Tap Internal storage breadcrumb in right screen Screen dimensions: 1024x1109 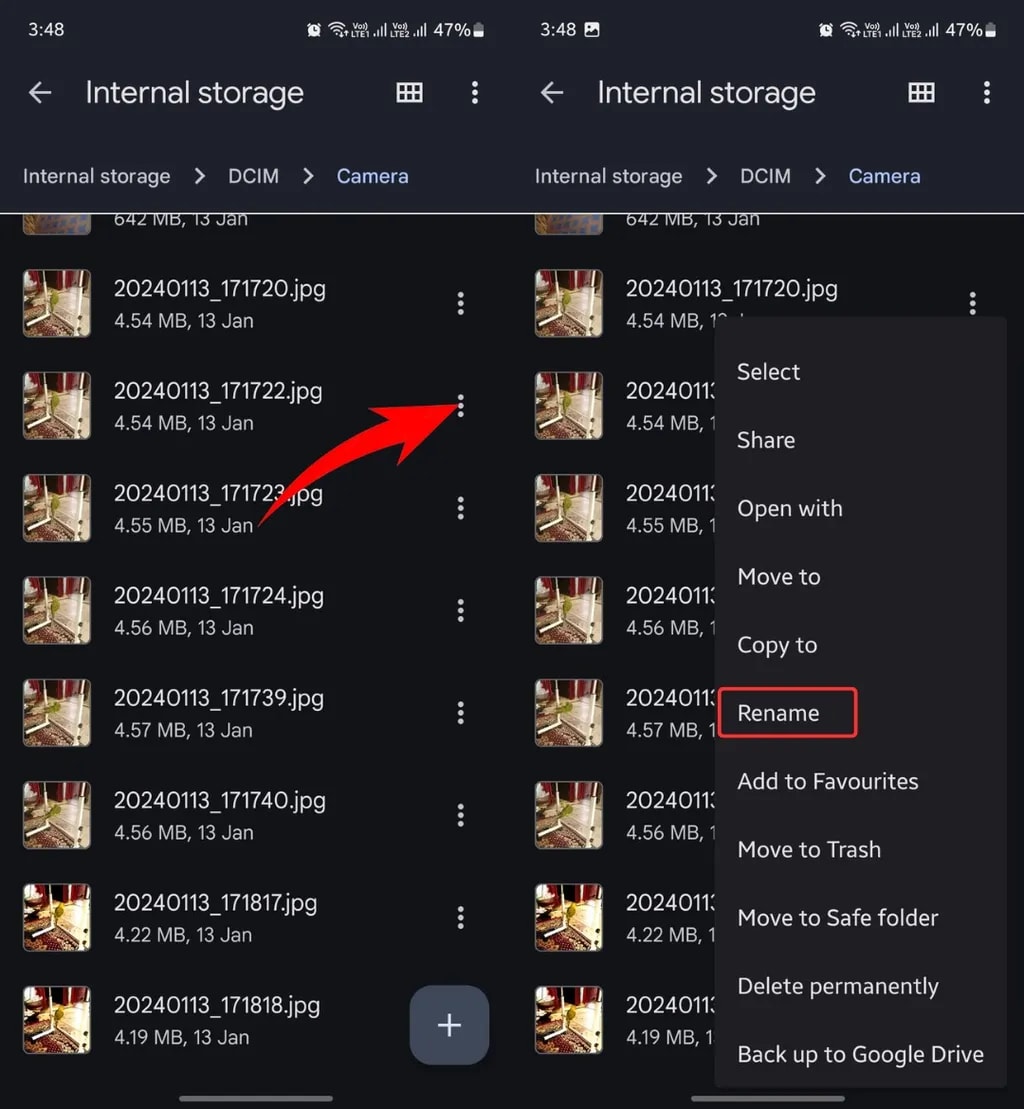click(608, 176)
